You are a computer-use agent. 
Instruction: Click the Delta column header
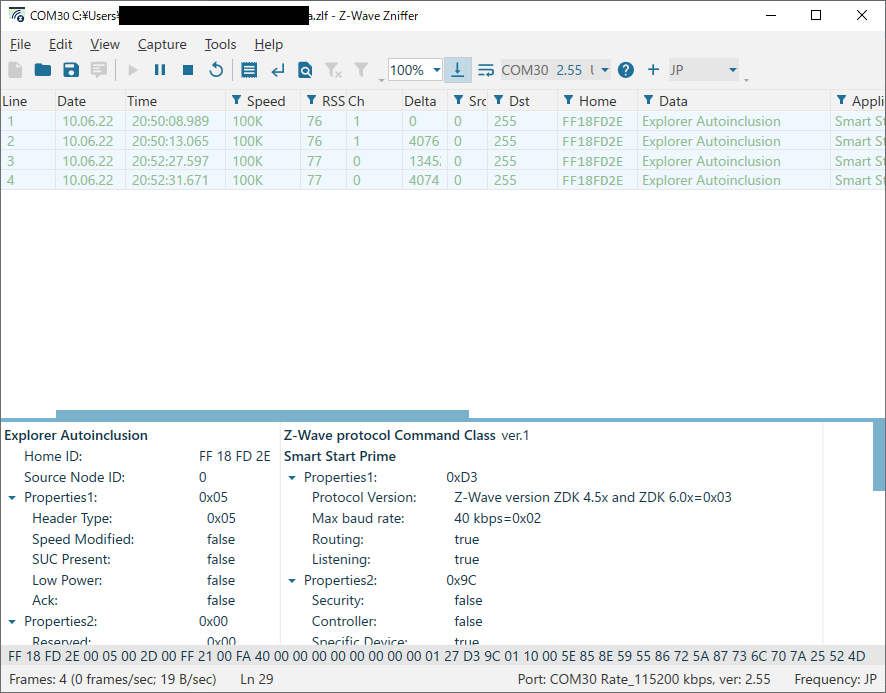pyautogui.click(x=425, y=101)
